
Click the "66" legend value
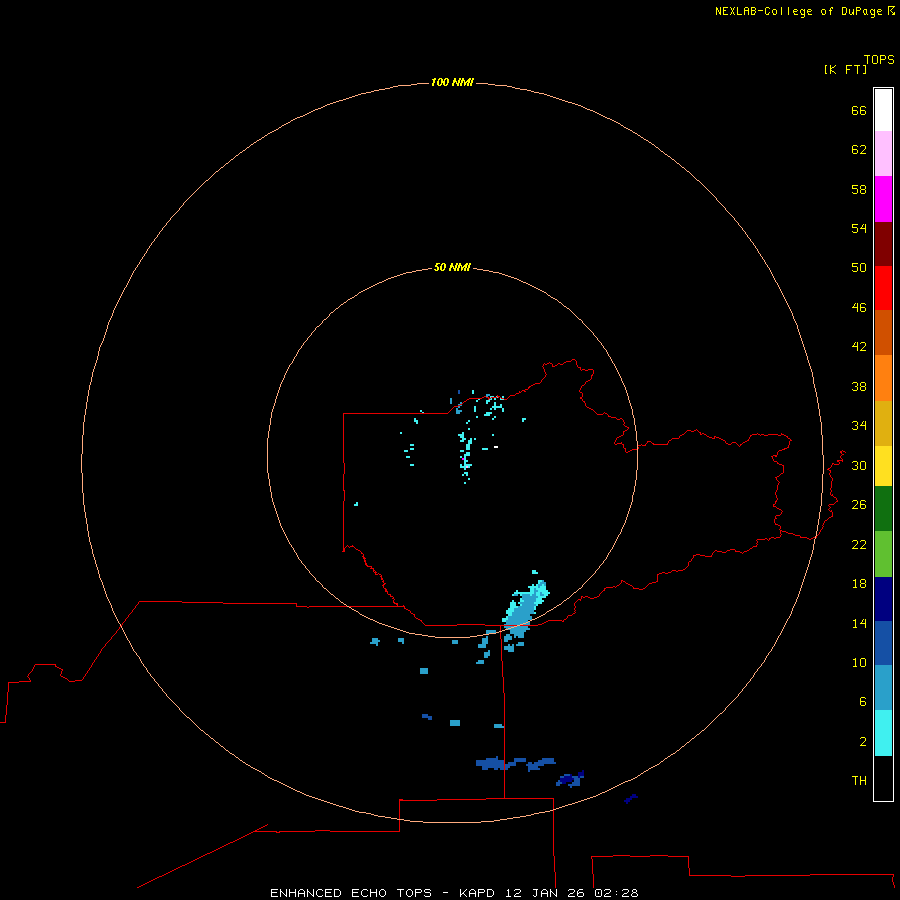(859, 111)
